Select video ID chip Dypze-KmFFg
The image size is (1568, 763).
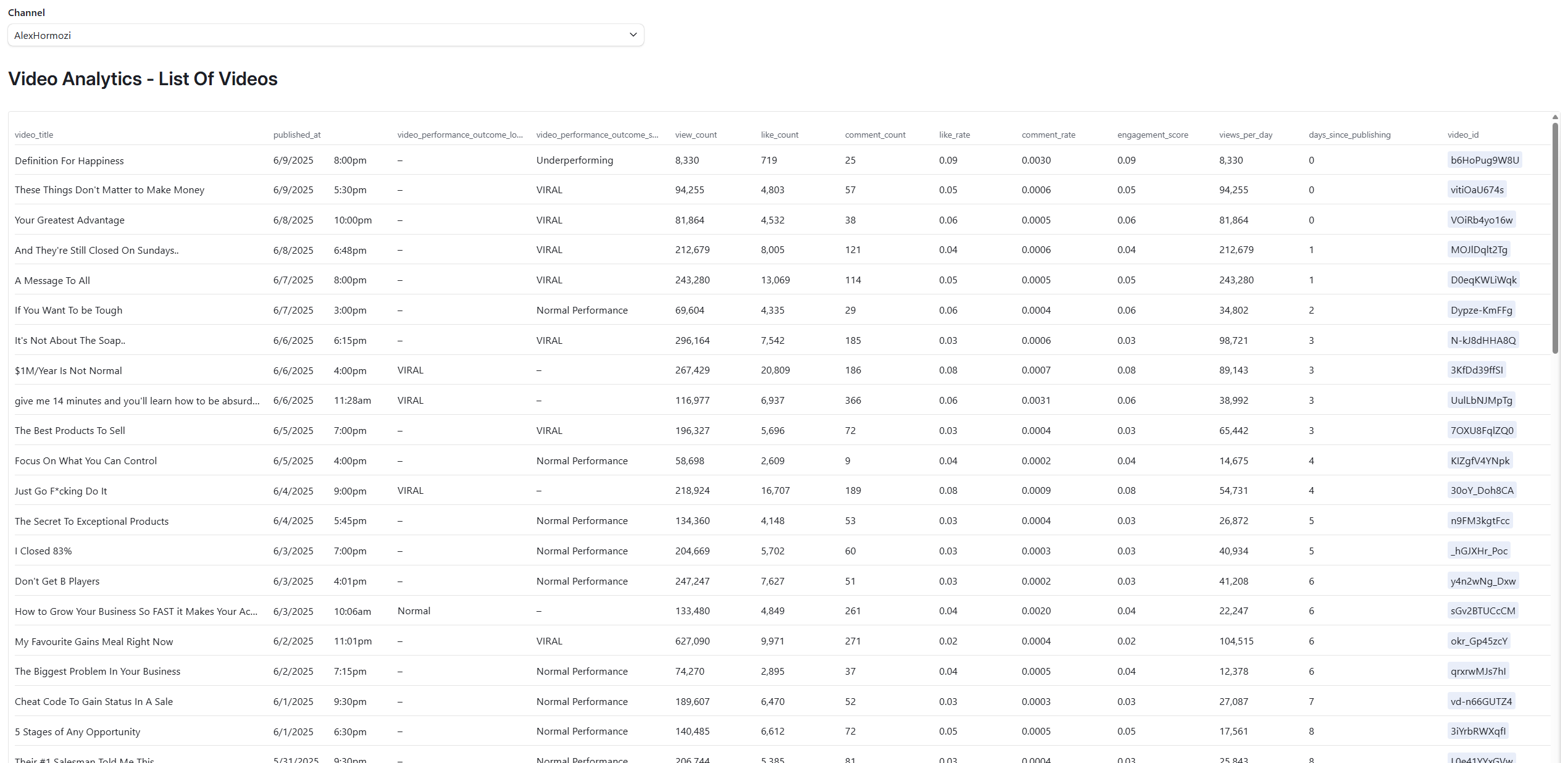(x=1481, y=310)
